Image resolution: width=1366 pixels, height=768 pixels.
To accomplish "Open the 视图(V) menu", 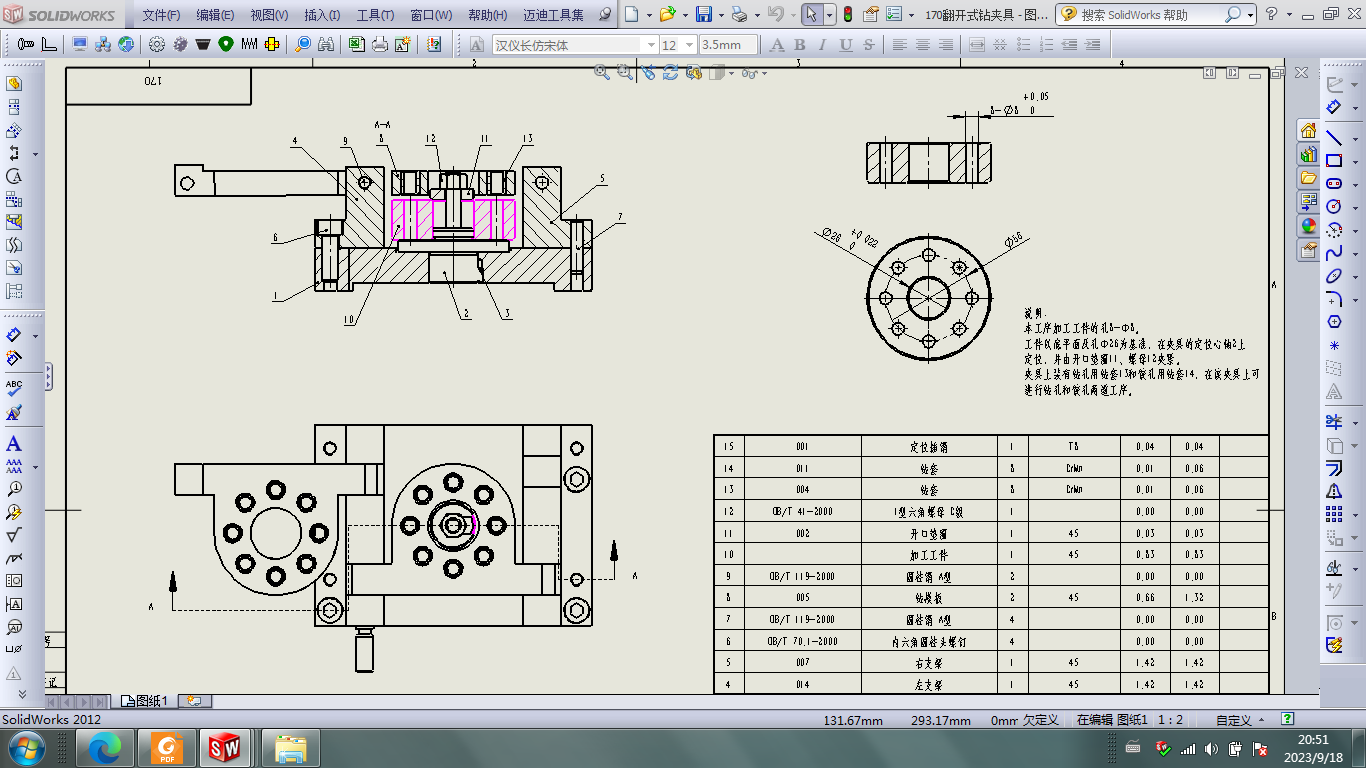I will [x=269, y=15].
